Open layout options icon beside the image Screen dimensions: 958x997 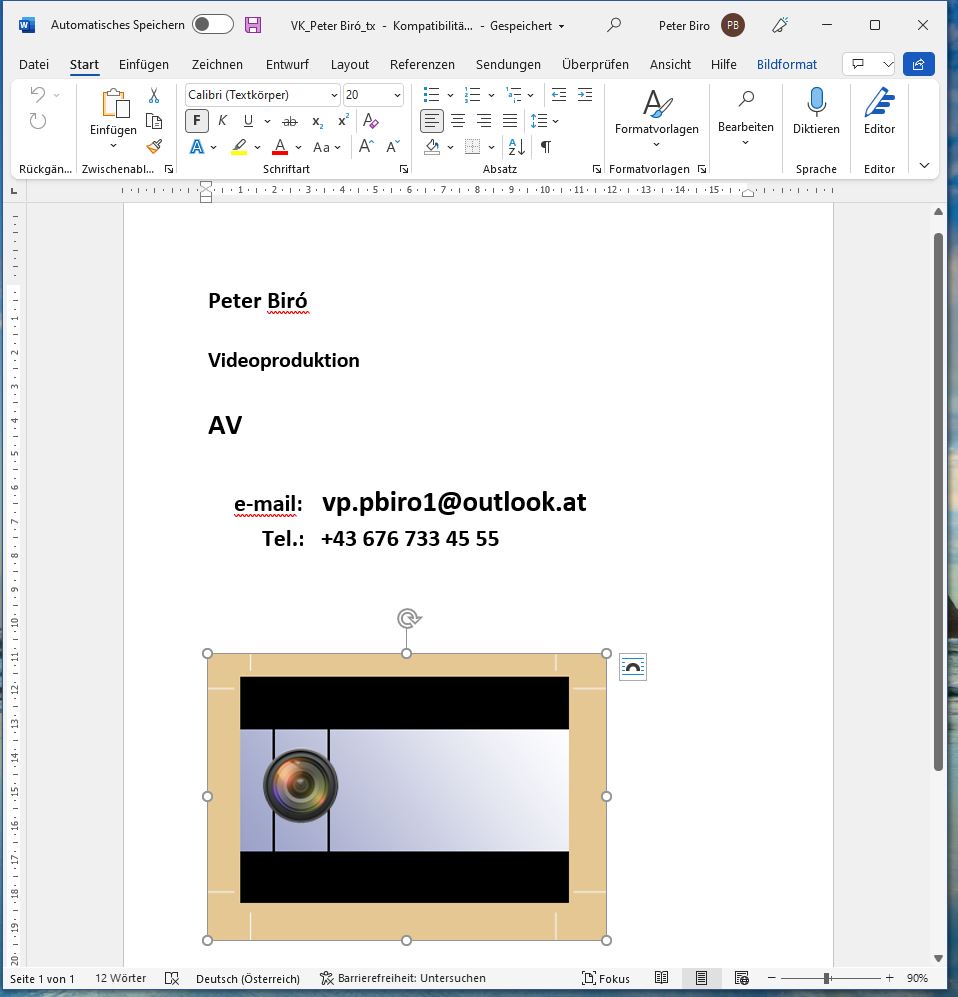tap(632, 667)
